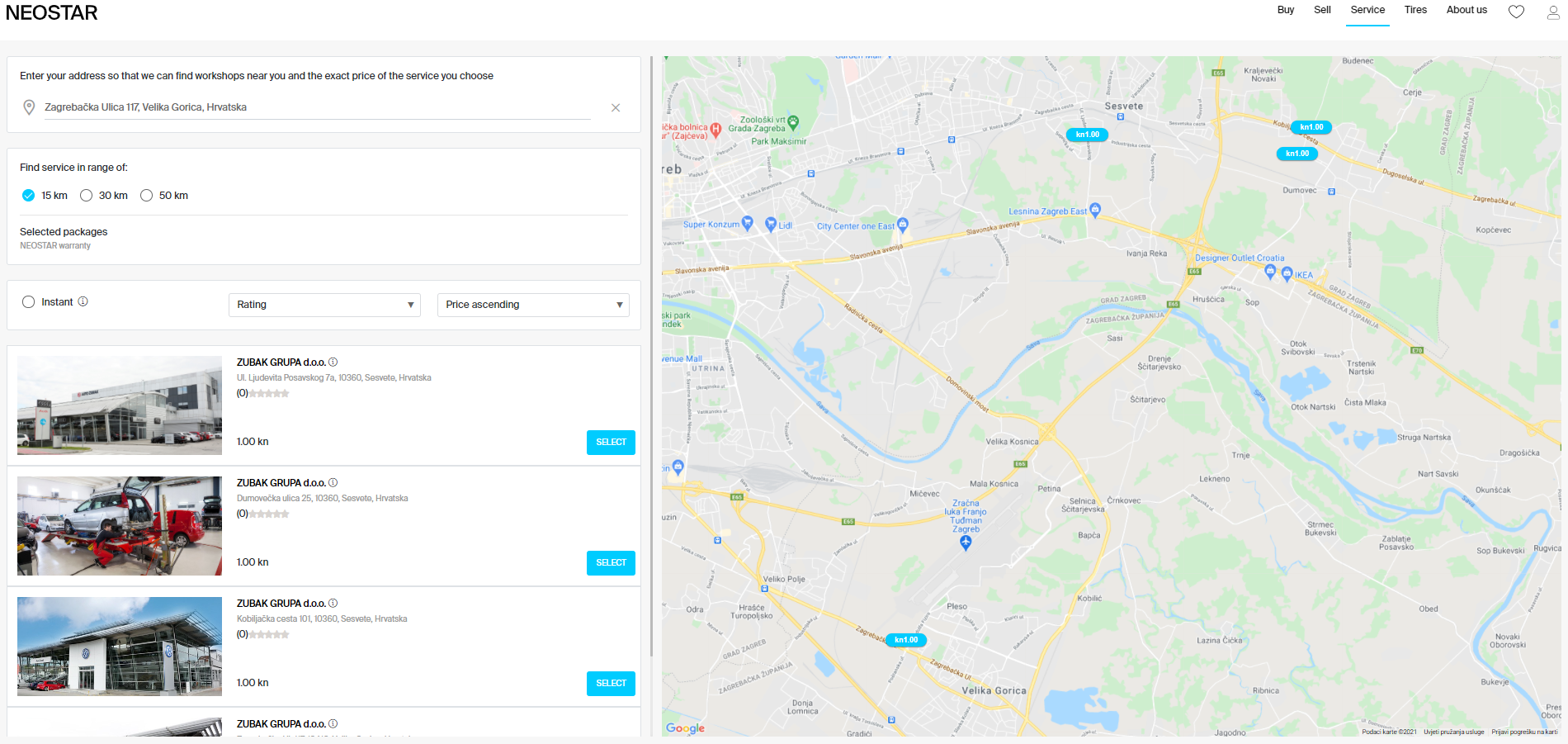This screenshot has width=1568, height=744.
Task: Go to NEOSTAR home via logo
Action: coord(51,12)
